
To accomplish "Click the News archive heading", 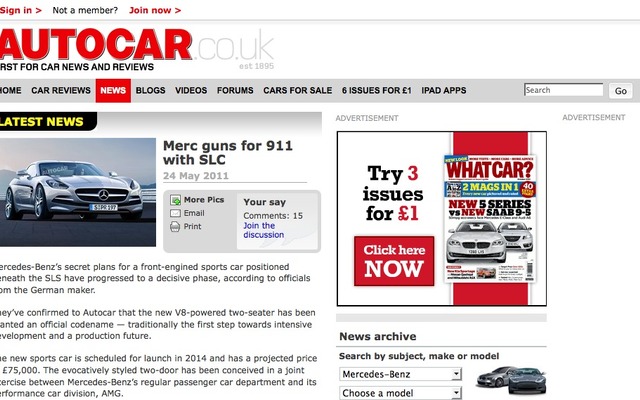I will (x=378, y=336).
